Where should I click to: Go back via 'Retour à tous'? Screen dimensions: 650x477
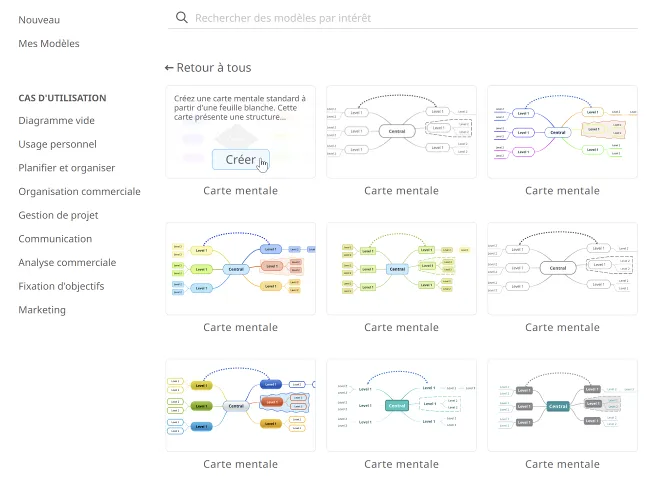(208, 68)
